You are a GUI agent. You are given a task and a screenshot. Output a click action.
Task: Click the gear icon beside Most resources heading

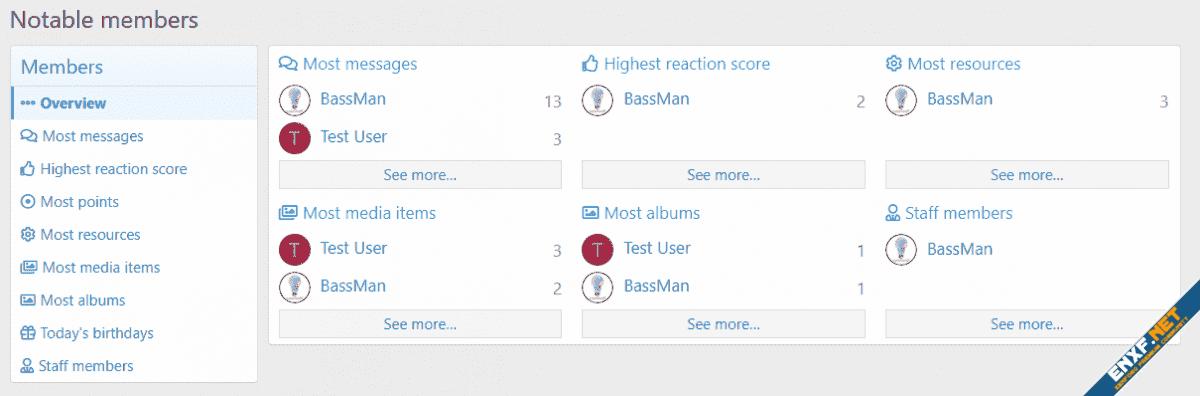894,64
